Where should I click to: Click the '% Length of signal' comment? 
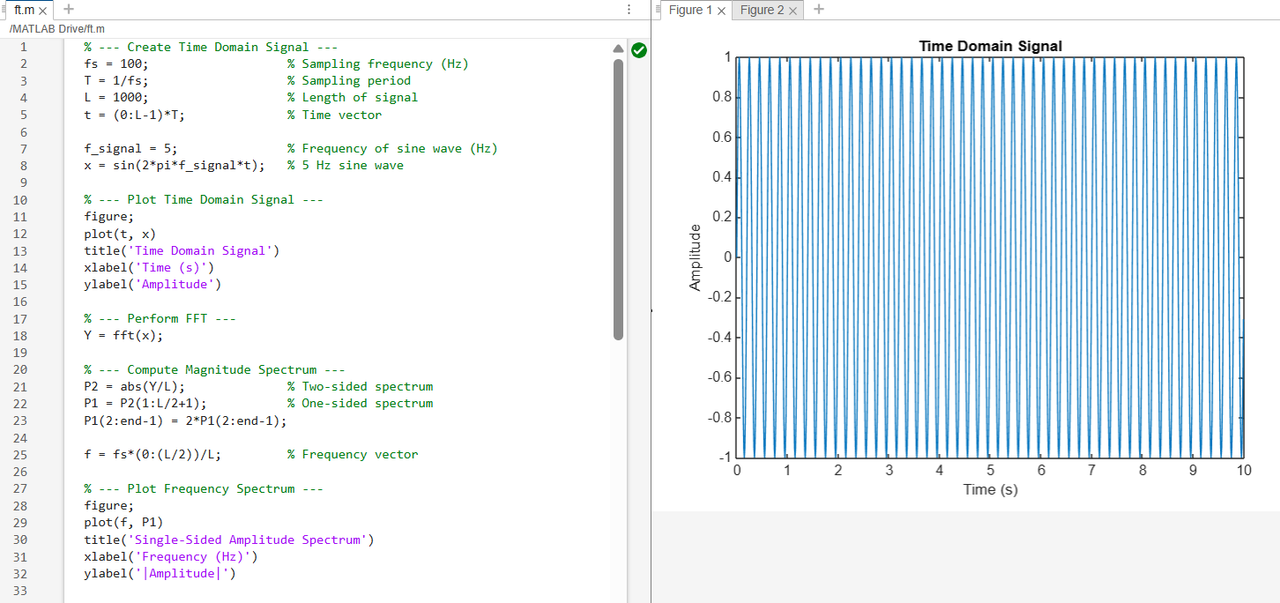(352, 98)
